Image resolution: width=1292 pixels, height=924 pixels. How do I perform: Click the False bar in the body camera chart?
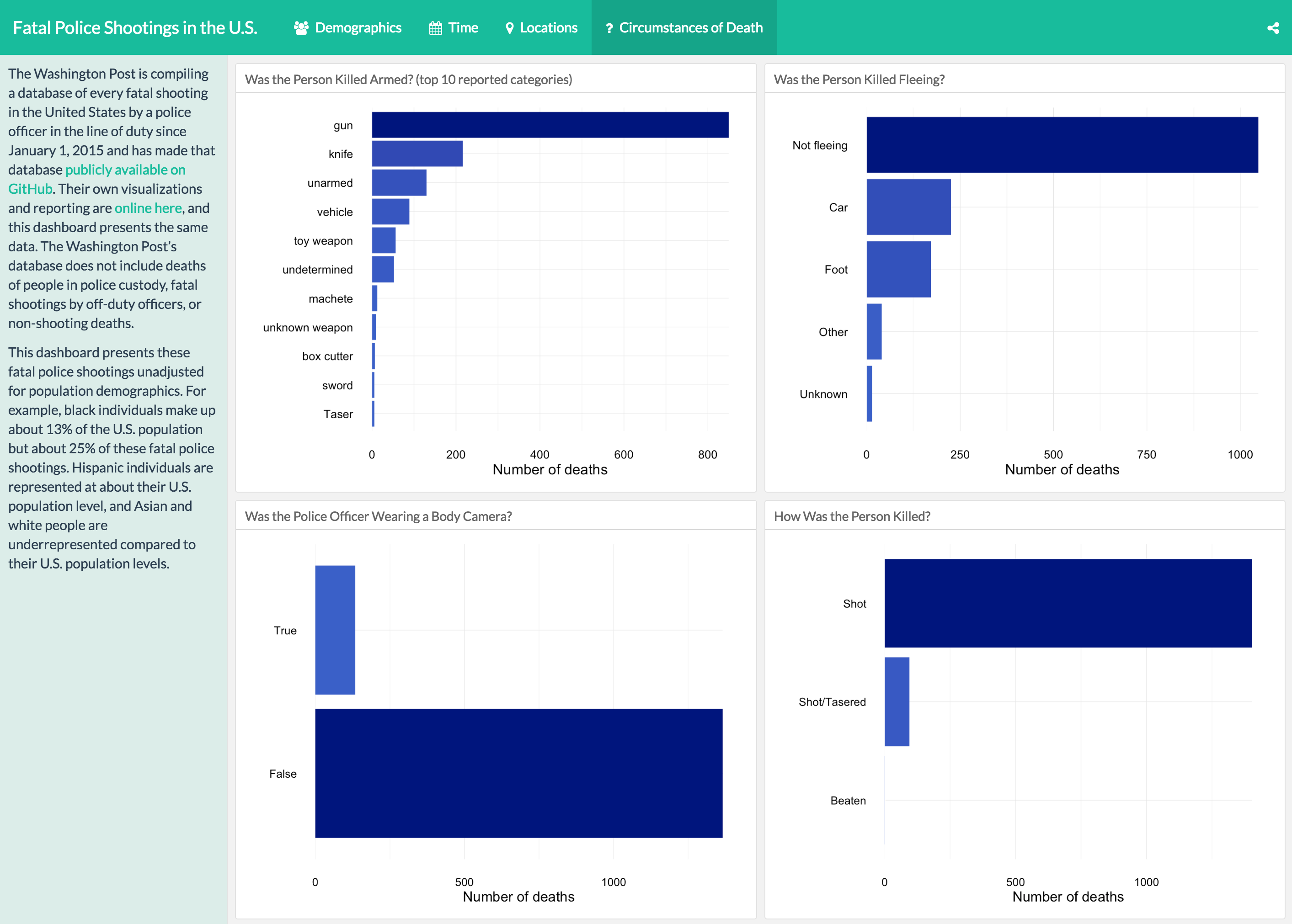(x=518, y=773)
